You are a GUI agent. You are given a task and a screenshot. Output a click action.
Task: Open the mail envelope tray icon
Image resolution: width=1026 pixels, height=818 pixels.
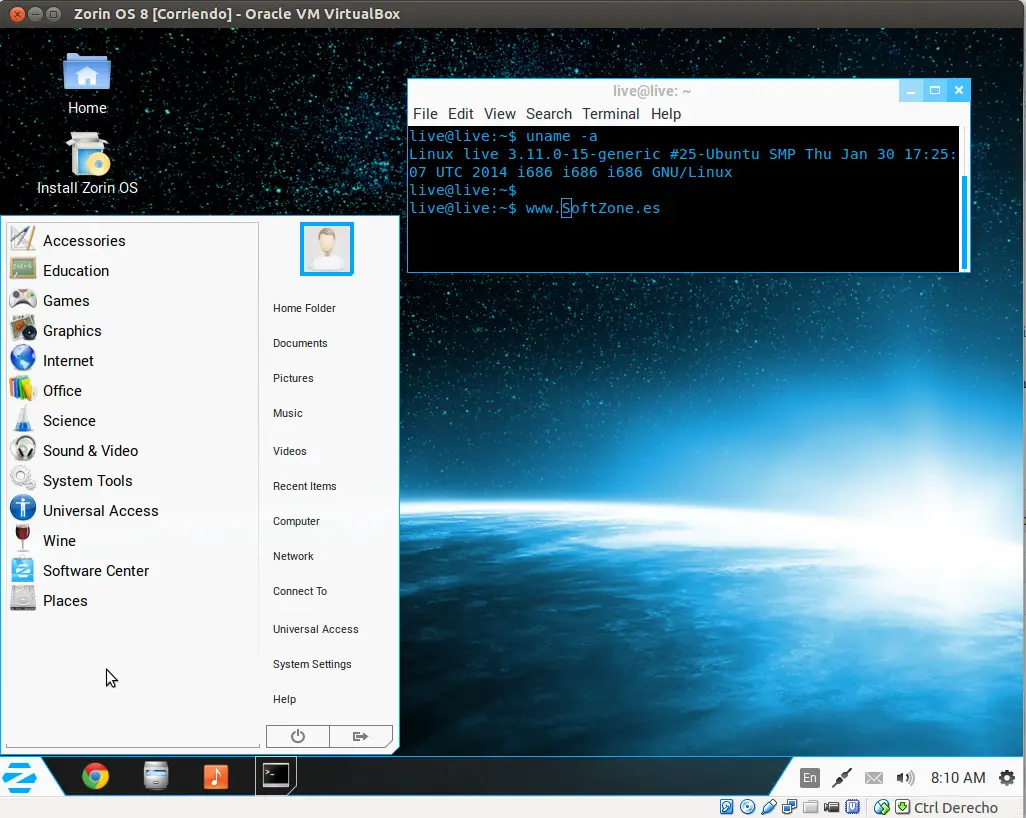pos(874,777)
